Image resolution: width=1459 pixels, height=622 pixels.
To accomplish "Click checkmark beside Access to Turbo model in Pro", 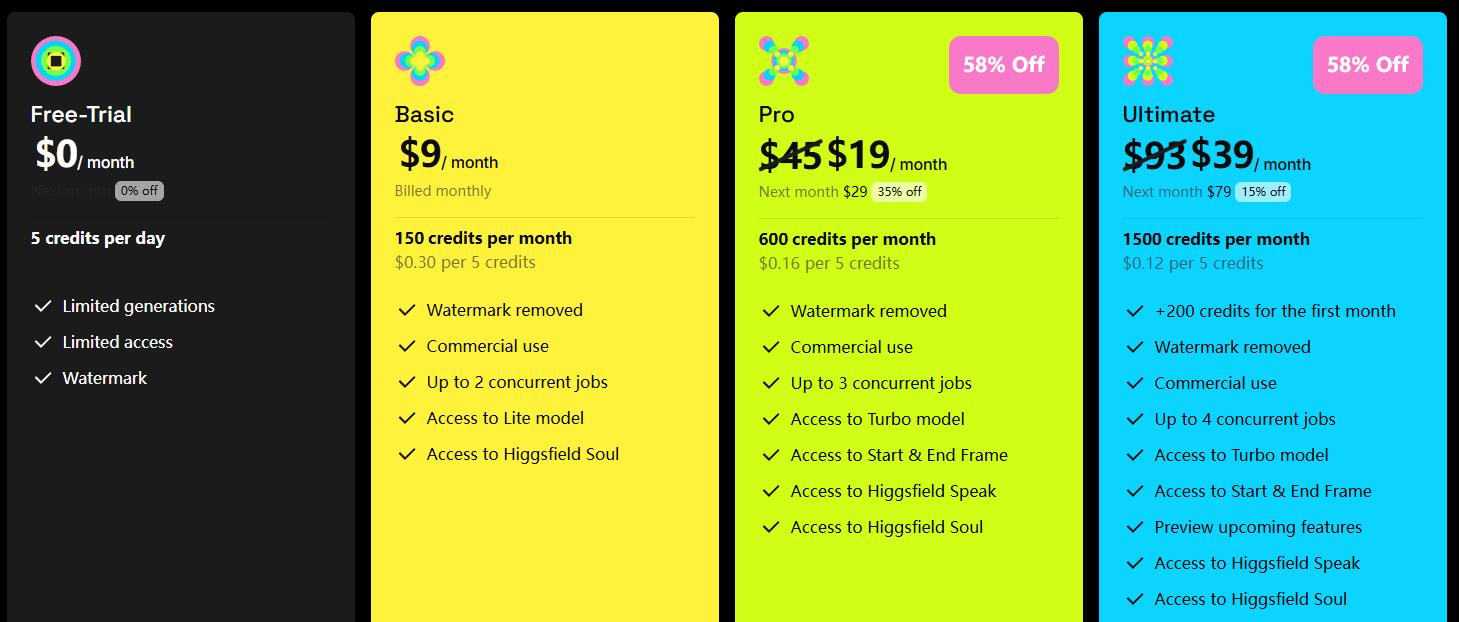I will click(771, 419).
